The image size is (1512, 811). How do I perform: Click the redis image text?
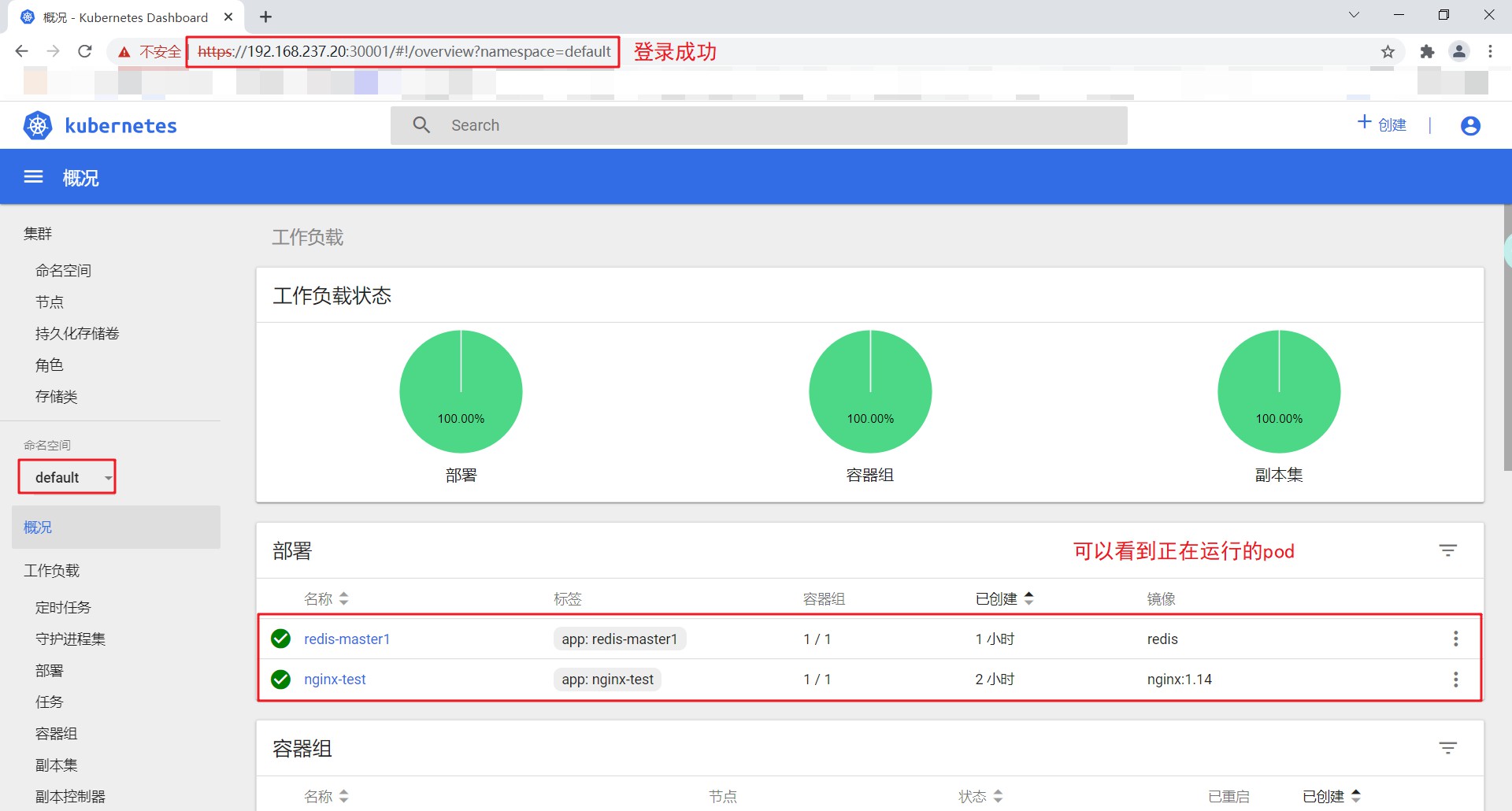1162,639
